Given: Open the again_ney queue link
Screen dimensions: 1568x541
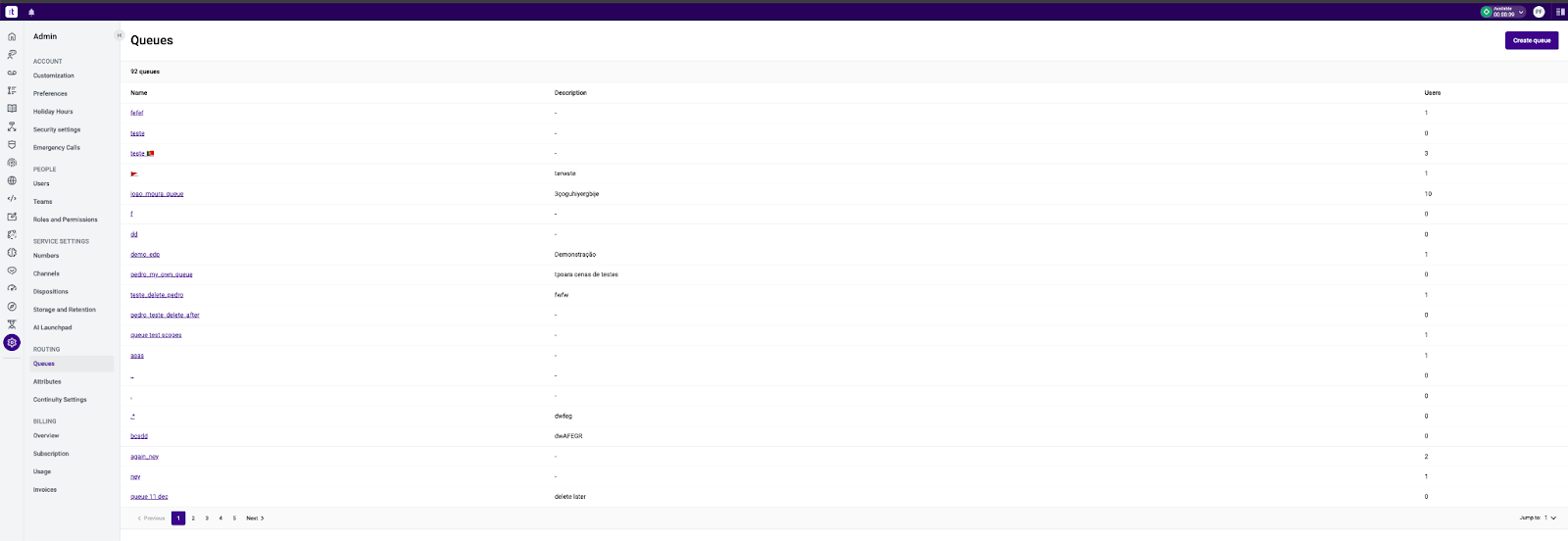Looking at the screenshot, I should [144, 457].
